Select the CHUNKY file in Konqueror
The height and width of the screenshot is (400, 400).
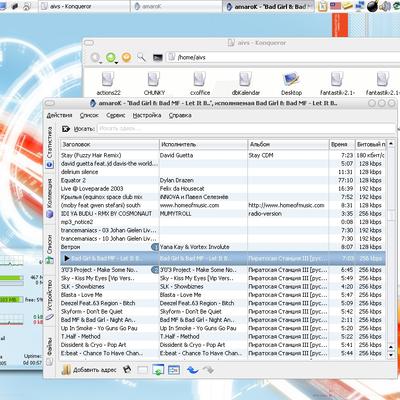tap(154, 83)
